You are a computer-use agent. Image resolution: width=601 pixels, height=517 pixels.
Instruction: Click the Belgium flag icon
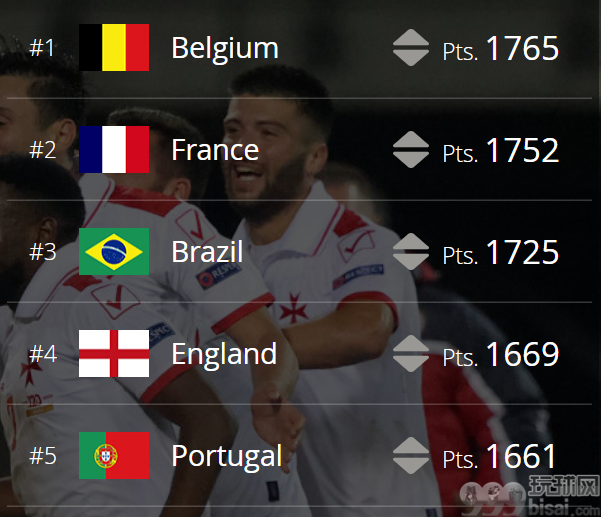tap(114, 48)
